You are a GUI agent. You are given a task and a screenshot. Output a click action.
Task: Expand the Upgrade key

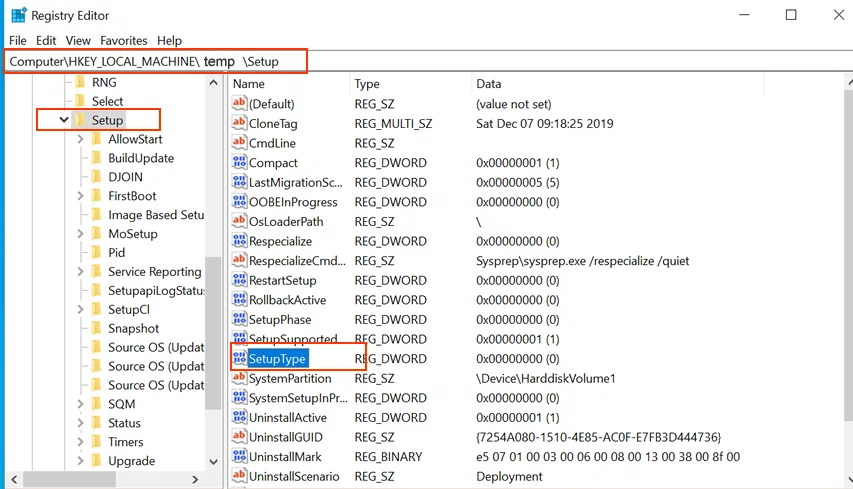point(81,461)
